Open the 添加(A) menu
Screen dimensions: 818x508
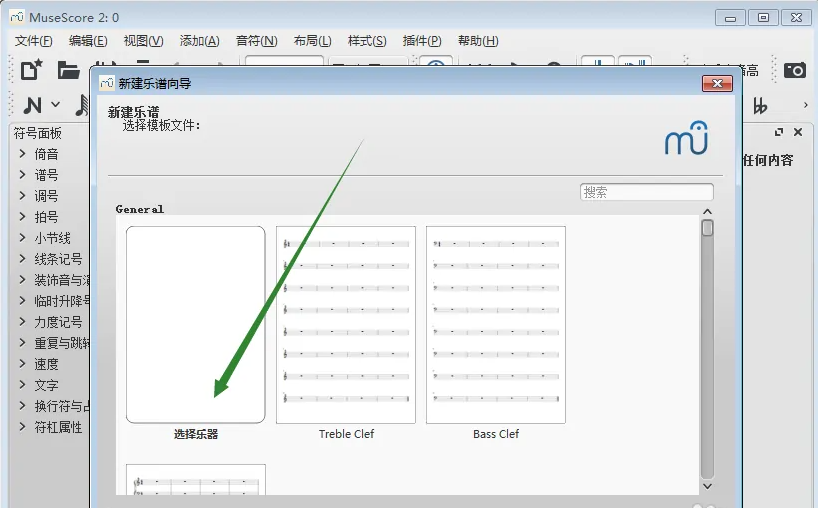pyautogui.click(x=199, y=41)
